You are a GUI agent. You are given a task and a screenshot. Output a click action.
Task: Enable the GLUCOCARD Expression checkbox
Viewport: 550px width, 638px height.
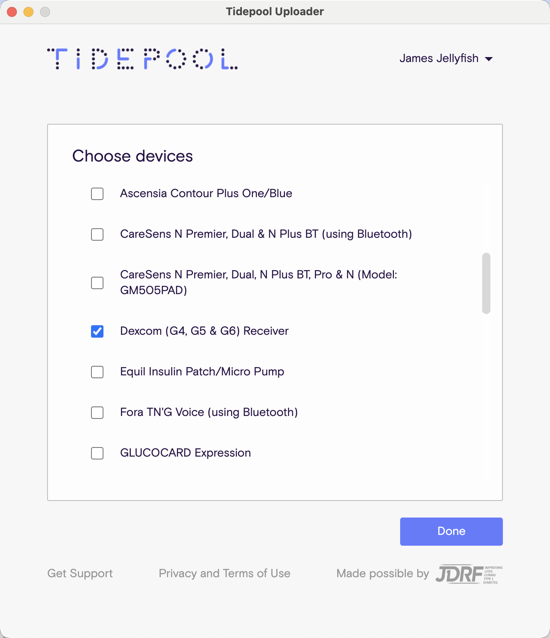point(97,453)
